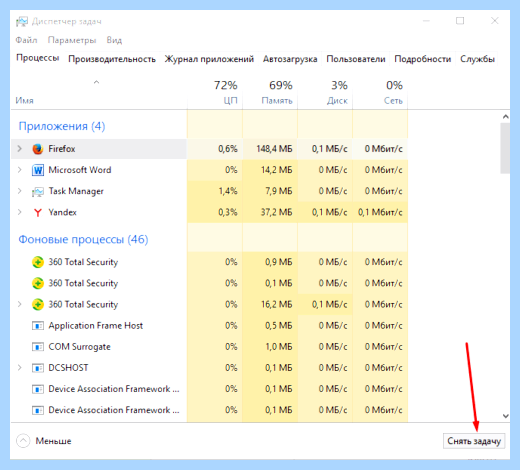The height and width of the screenshot is (470, 520).
Task: Sort by the Диск column header
Action: pos(325,93)
